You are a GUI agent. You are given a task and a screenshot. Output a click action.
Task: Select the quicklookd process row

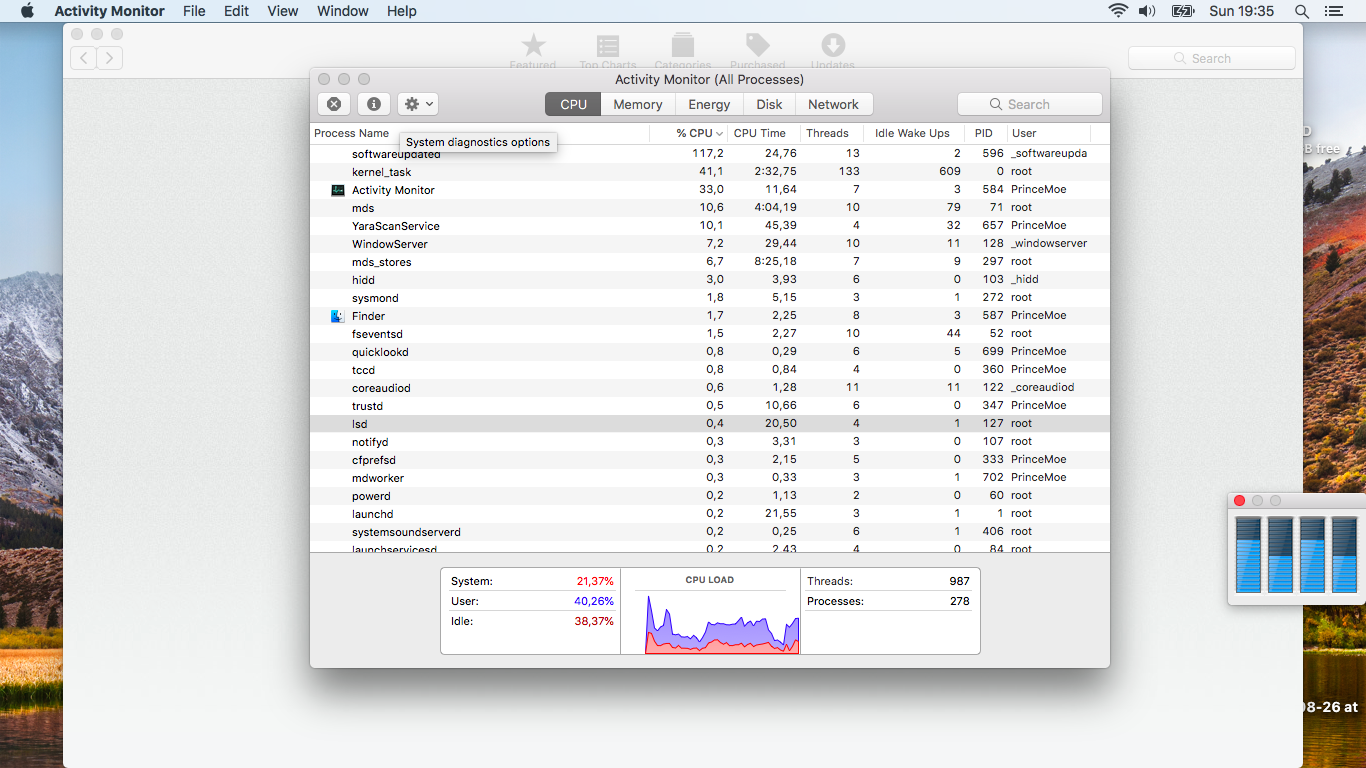710,352
